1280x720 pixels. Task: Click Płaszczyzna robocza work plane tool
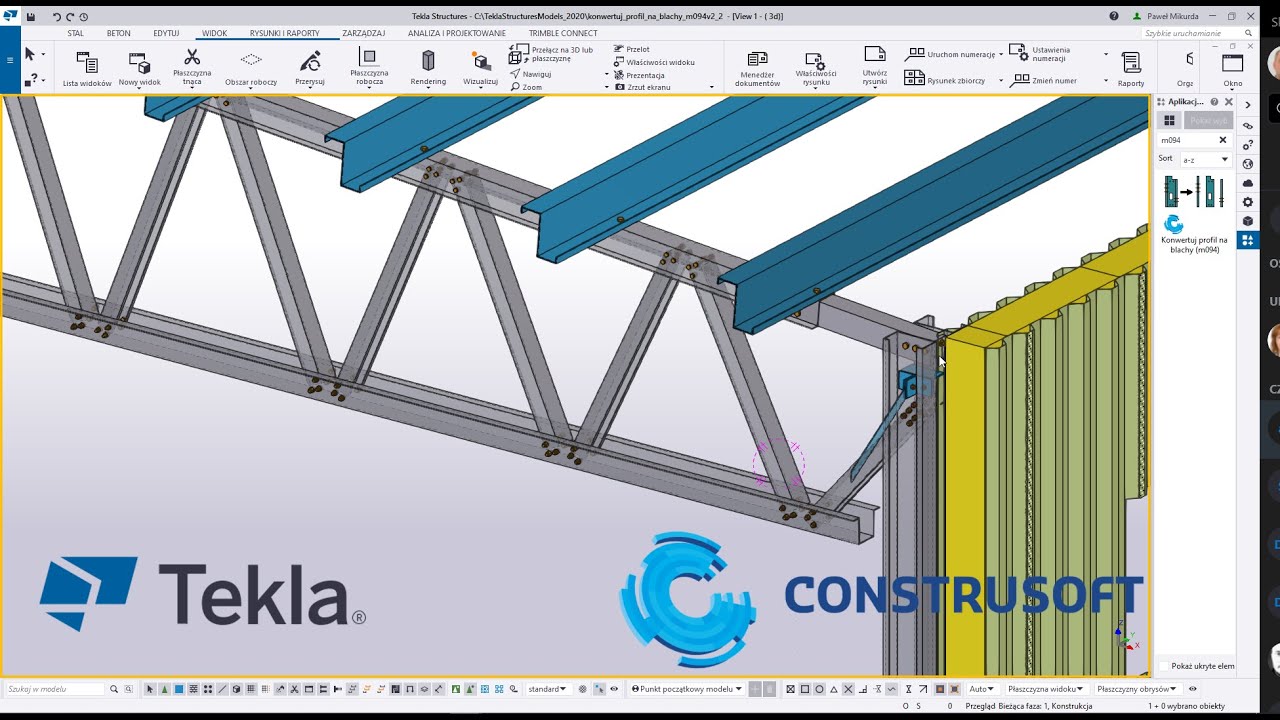point(369,67)
